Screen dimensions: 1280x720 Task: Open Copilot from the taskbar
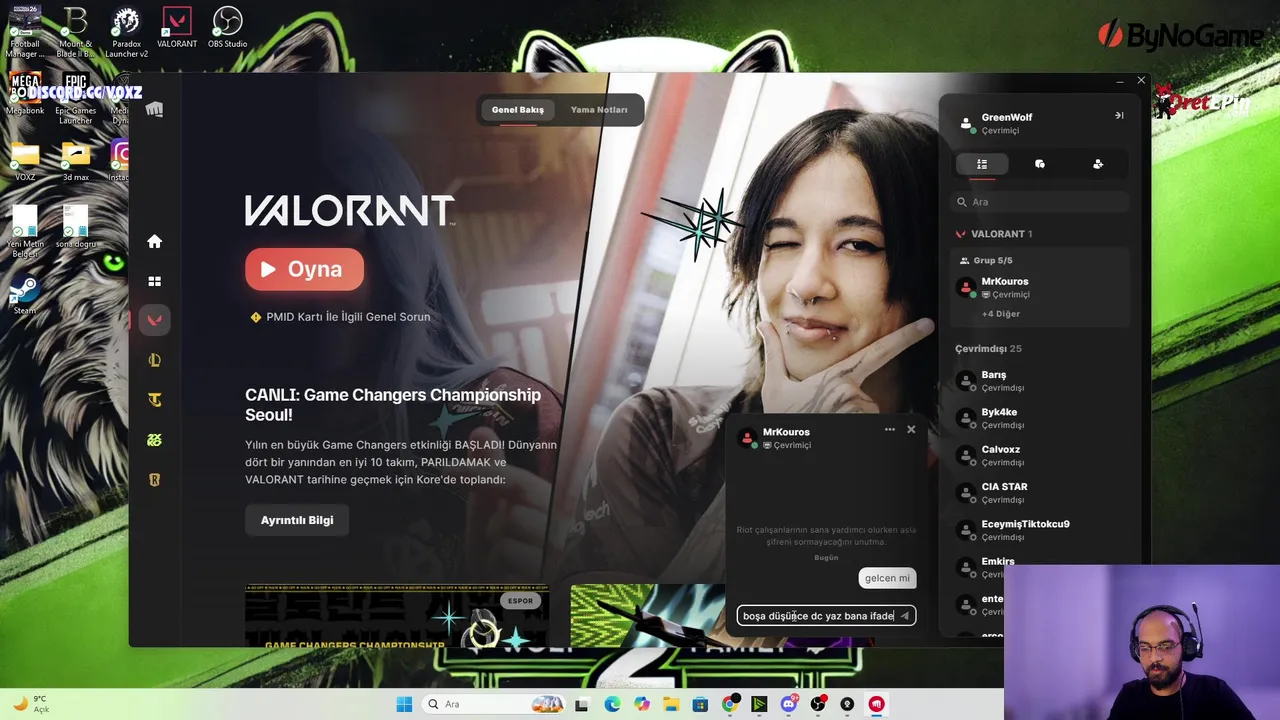click(x=641, y=704)
